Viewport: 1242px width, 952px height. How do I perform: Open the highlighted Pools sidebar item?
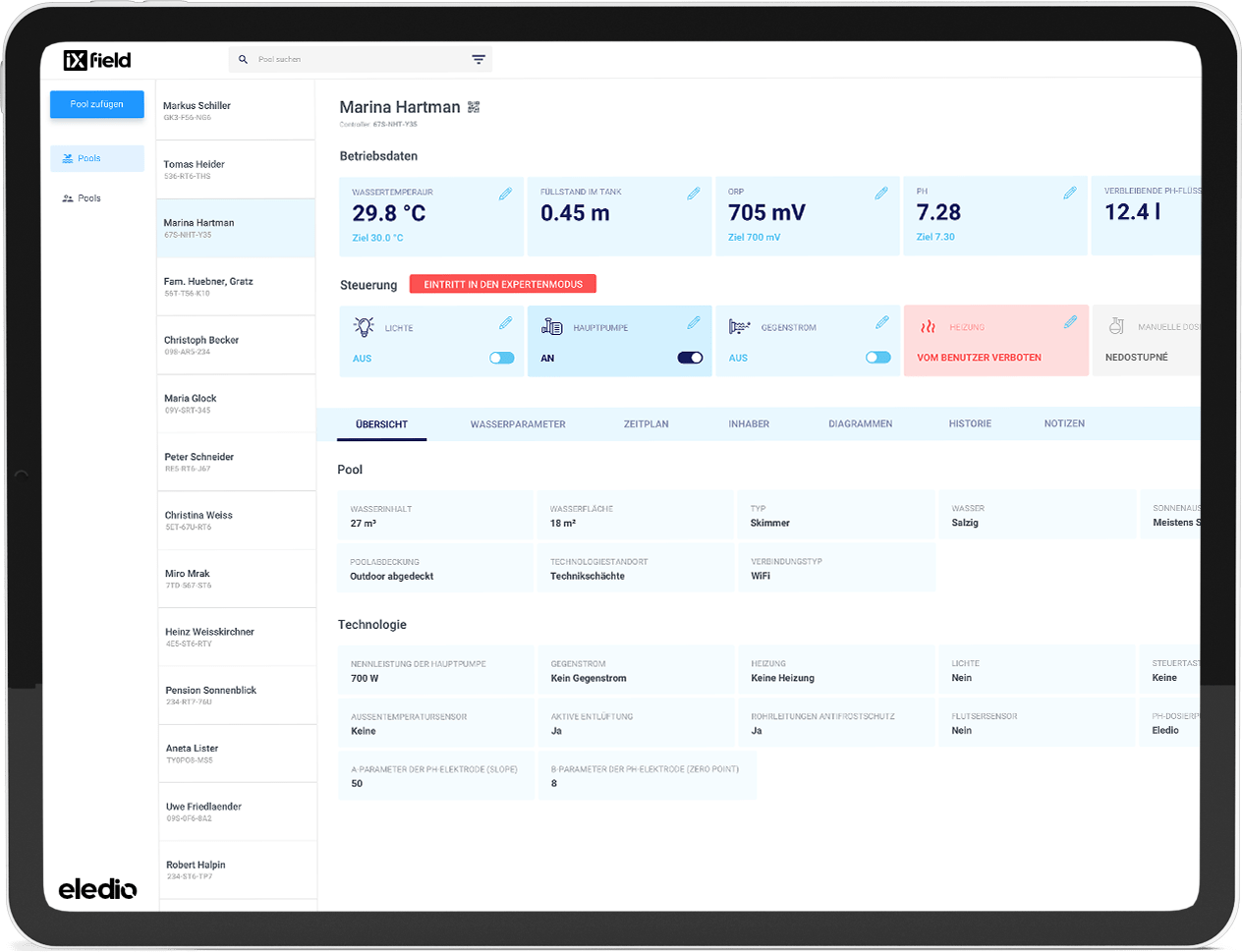[x=97, y=158]
